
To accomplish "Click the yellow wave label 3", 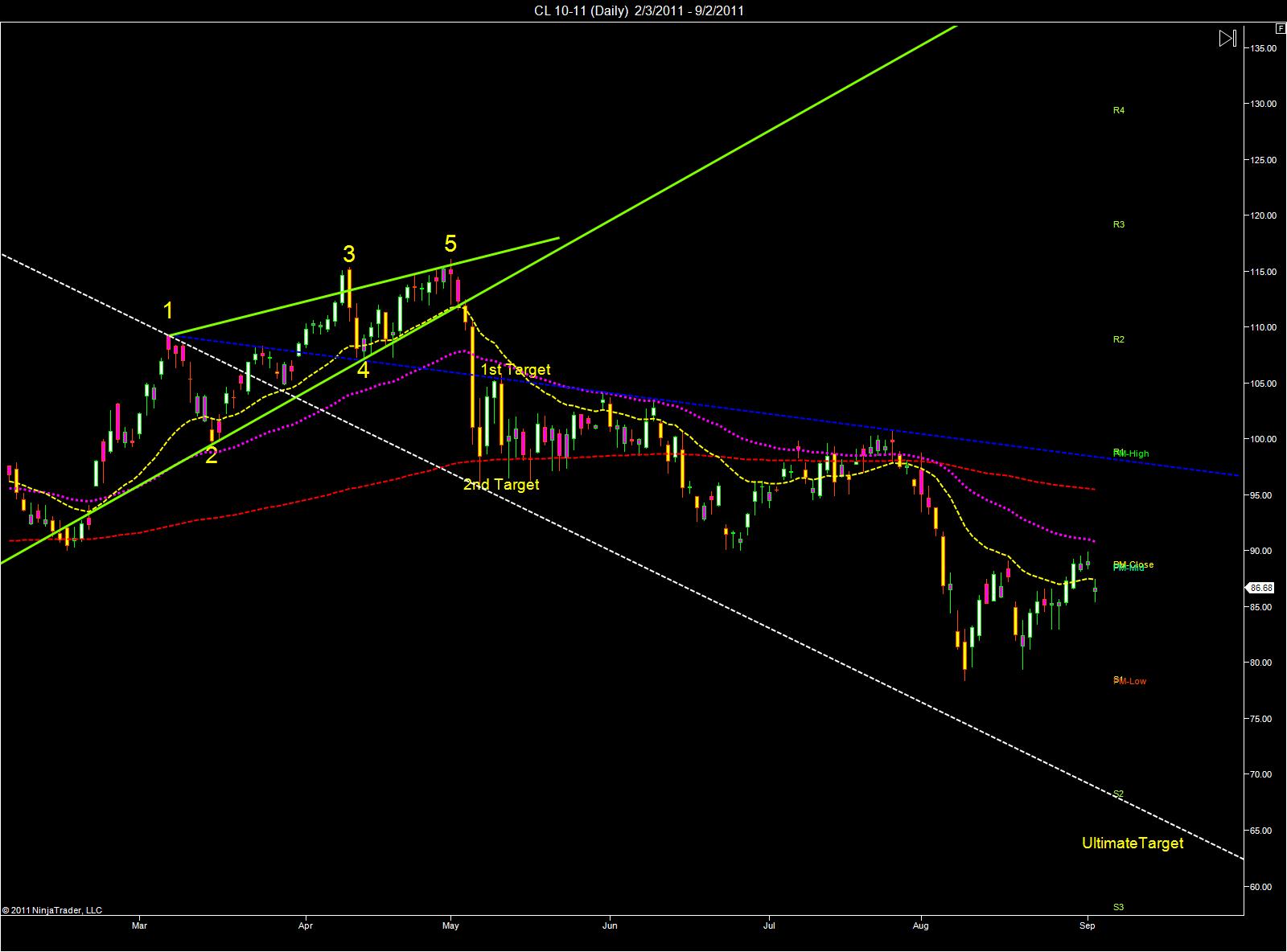I will click(349, 254).
